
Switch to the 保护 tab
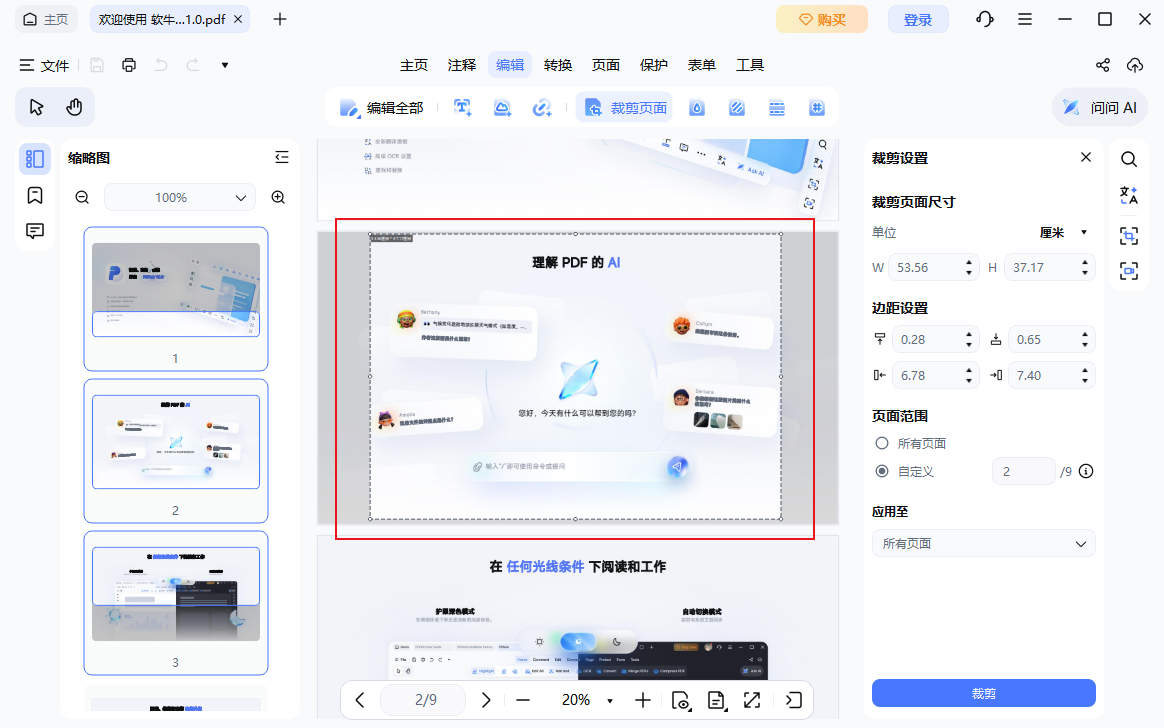(x=654, y=65)
